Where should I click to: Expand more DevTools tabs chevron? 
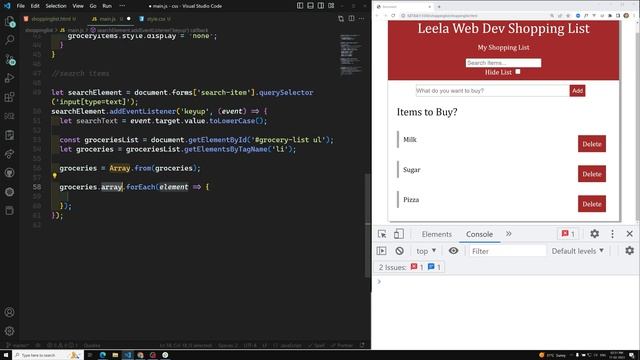[x=509, y=234]
